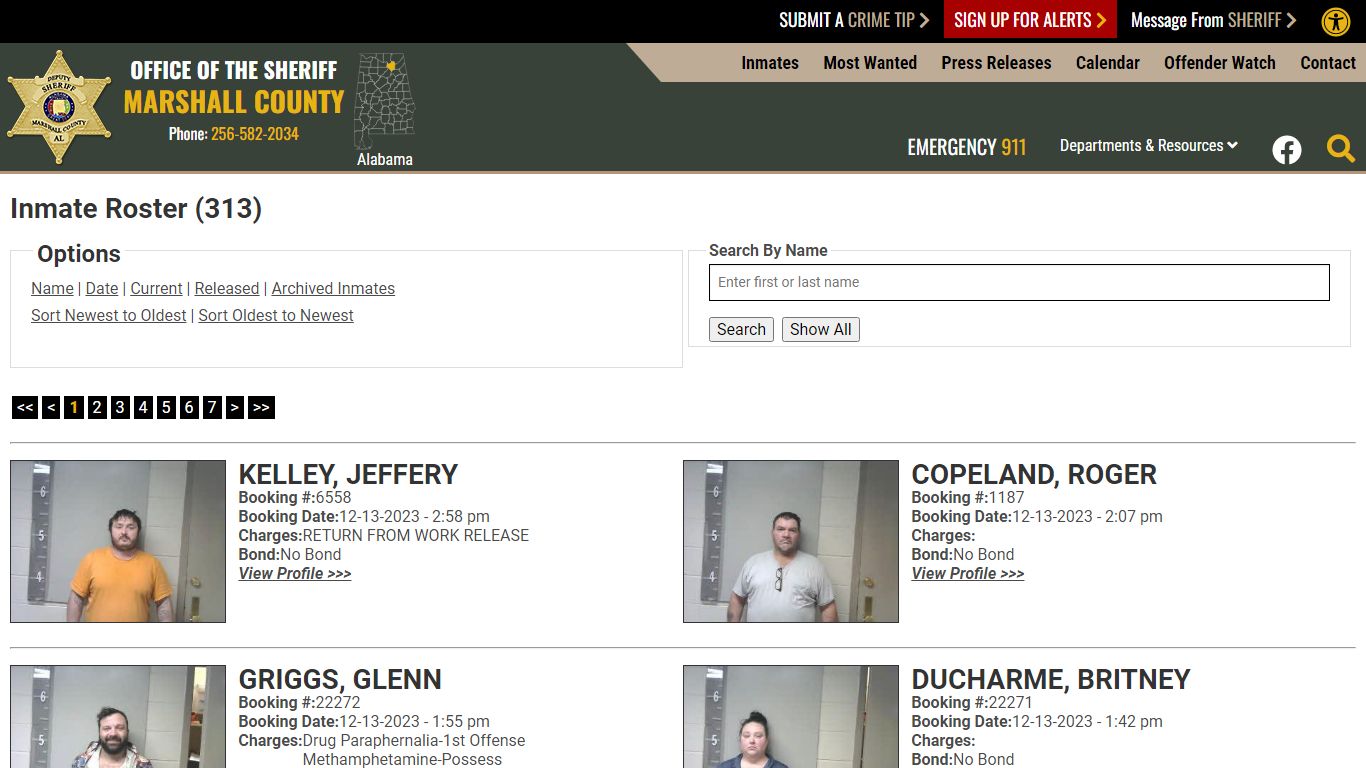Image resolution: width=1366 pixels, height=768 pixels.
Task: Go to next page with >
Action: [235, 407]
